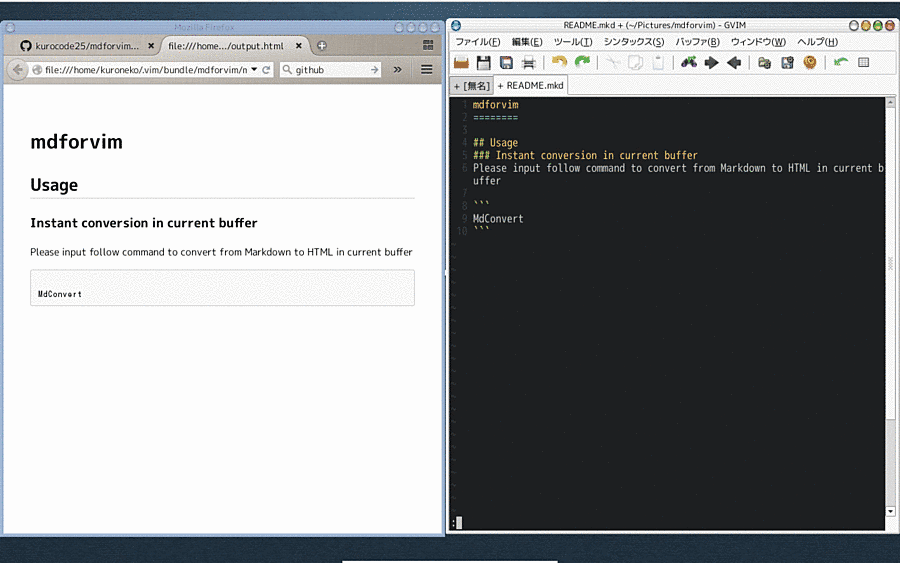Submit the search with the arrow button
Screen dimensions: 900x563
[375, 70]
